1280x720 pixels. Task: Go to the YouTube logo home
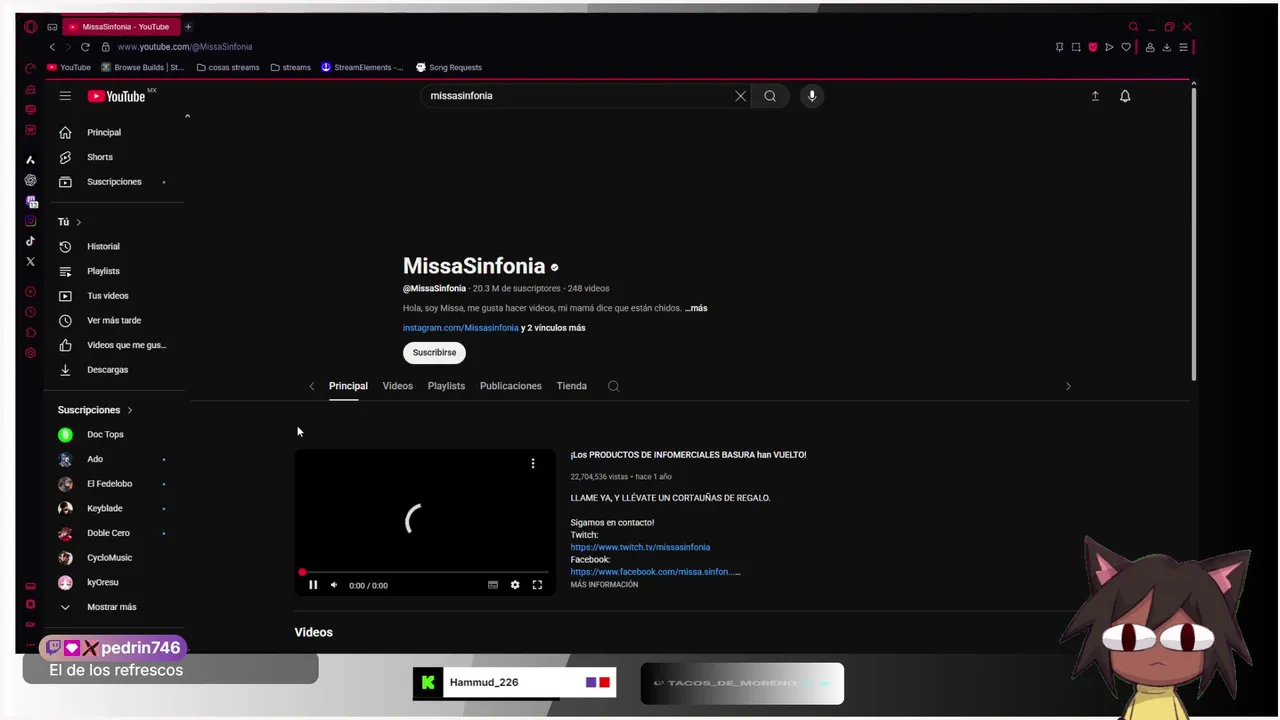point(117,96)
